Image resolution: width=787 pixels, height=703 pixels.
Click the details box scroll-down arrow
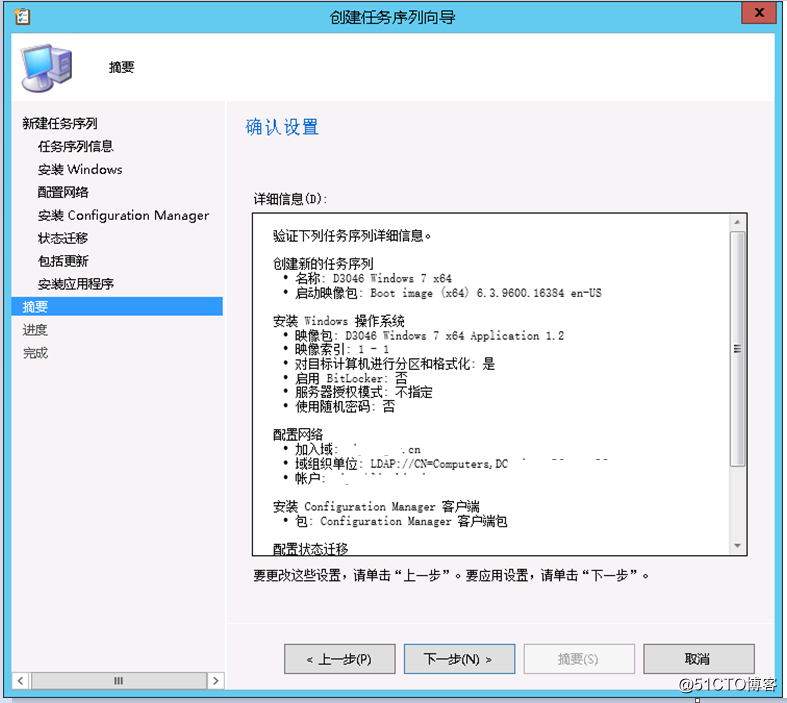pos(737,546)
